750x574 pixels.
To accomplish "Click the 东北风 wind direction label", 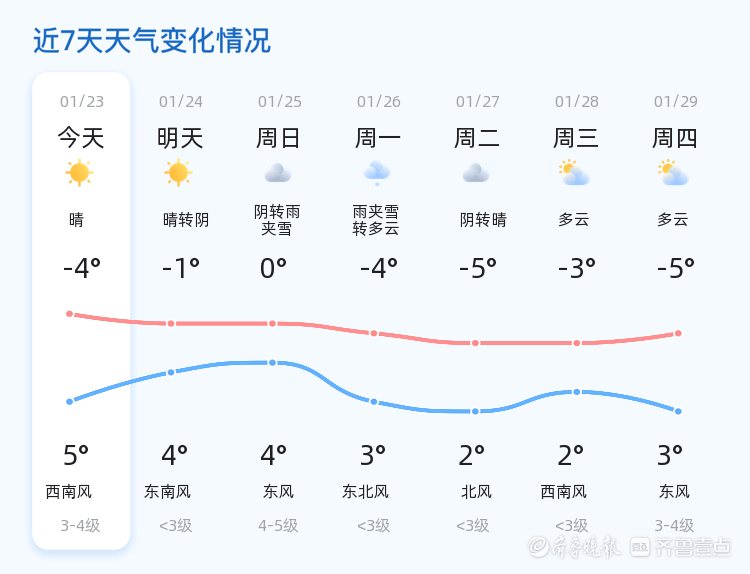I will pyautogui.click(x=365, y=492).
